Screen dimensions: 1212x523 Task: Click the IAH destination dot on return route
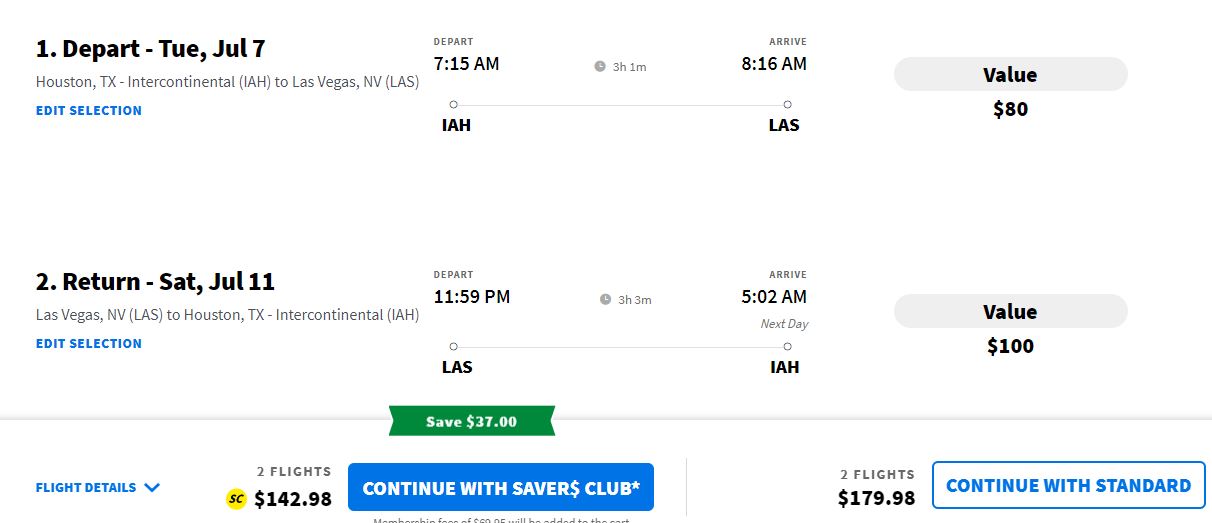pyautogui.click(x=788, y=347)
